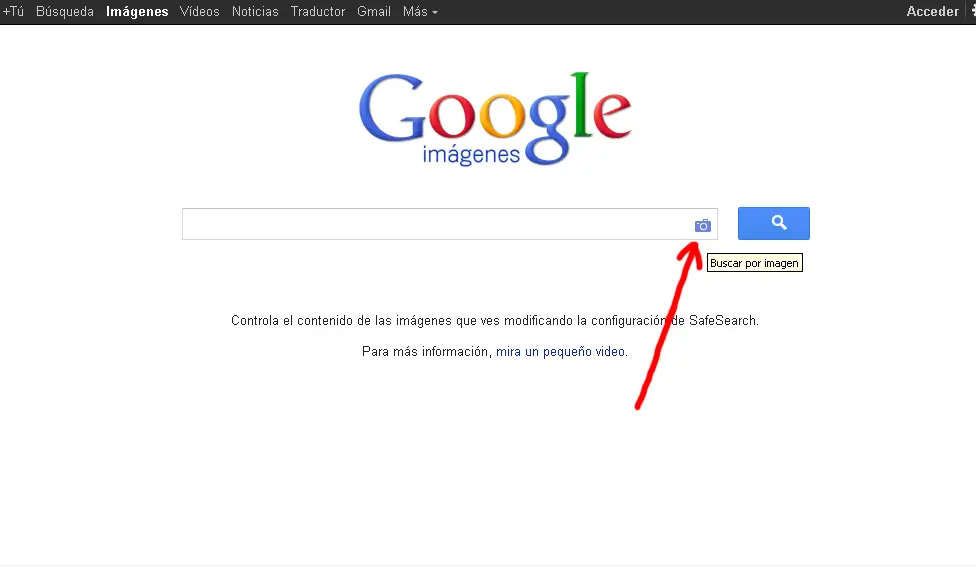Screen dimensions: 976x568
Task: Open Traductor from the top bar
Action: click(x=318, y=11)
